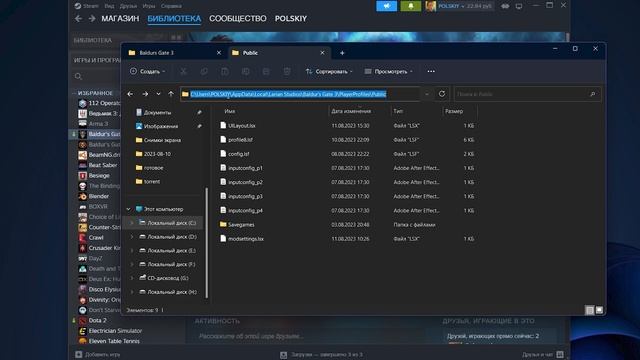Collapse the Этот компьютер tree node
The width and height of the screenshot is (640, 360).
coord(129,209)
